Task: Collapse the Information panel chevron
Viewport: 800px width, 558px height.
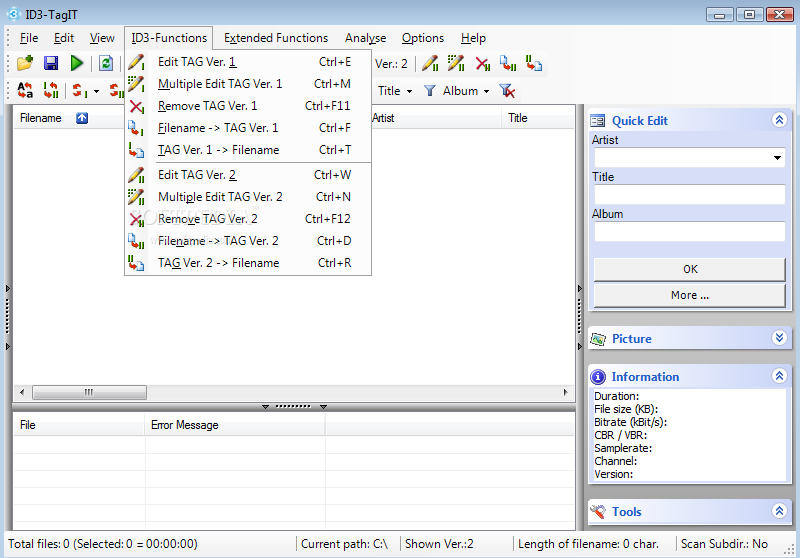Action: (779, 376)
